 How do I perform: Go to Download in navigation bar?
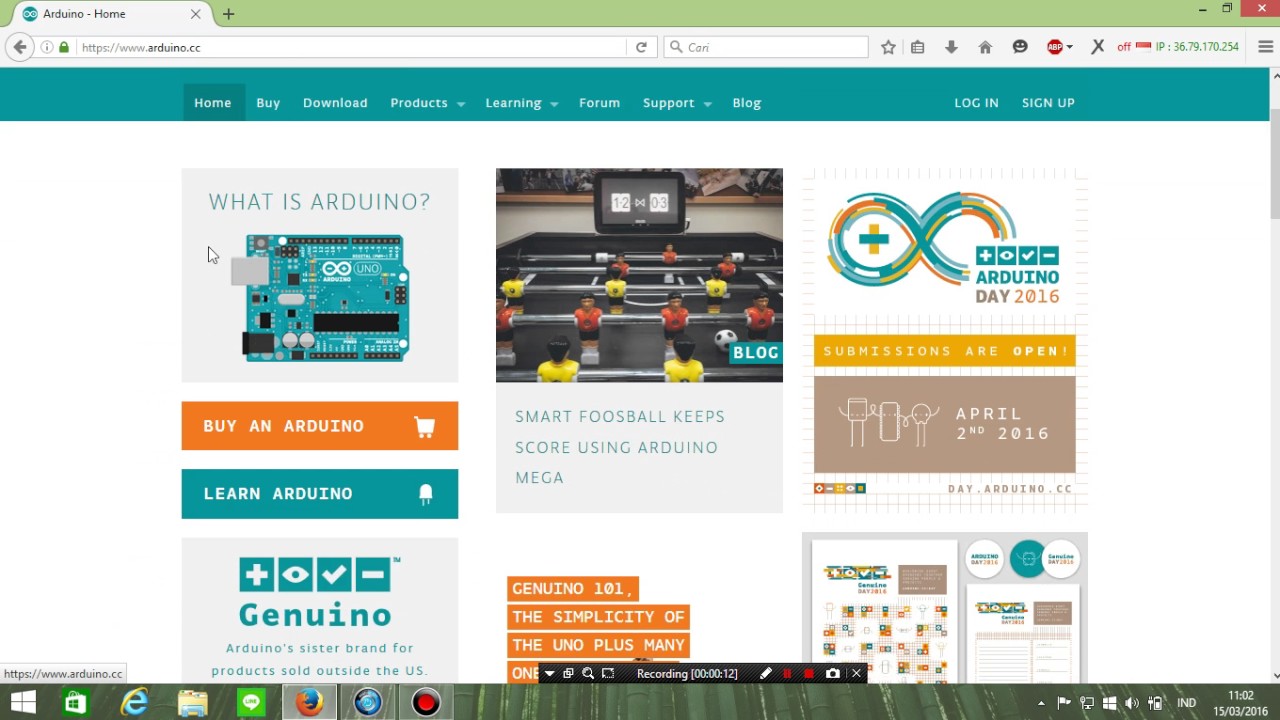335,102
